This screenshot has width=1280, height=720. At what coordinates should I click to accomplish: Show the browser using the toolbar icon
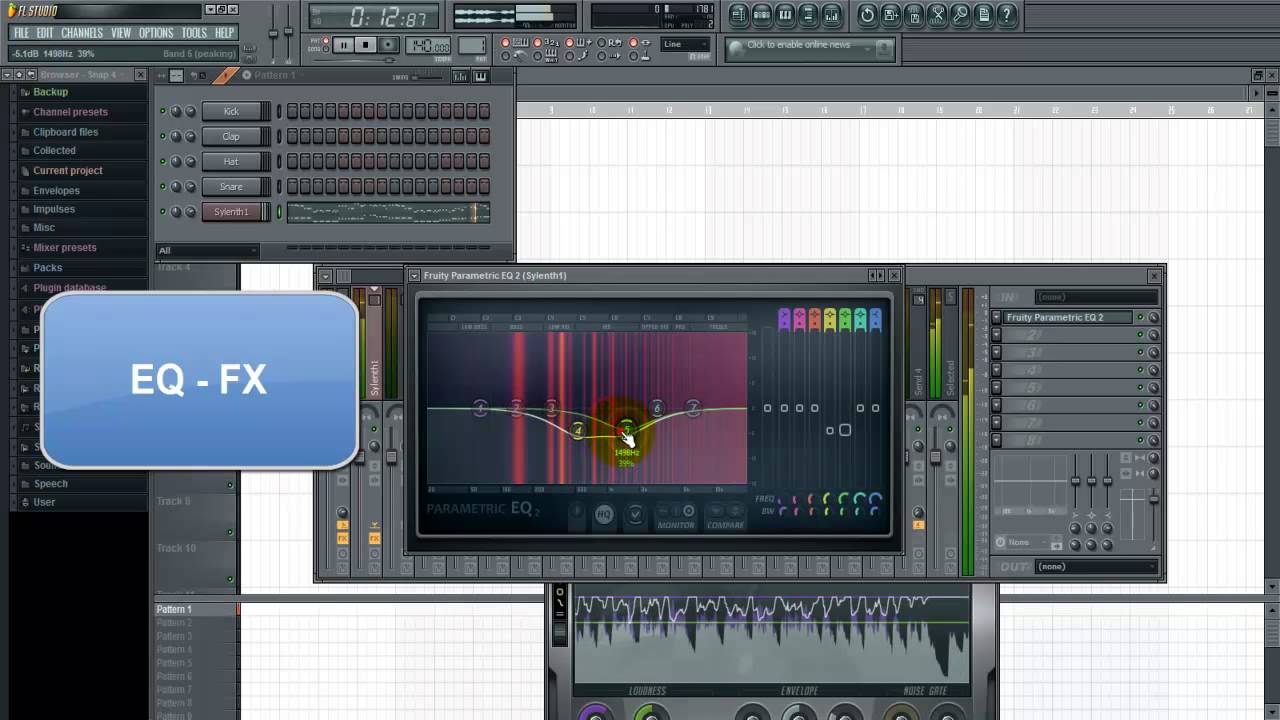tap(809, 14)
